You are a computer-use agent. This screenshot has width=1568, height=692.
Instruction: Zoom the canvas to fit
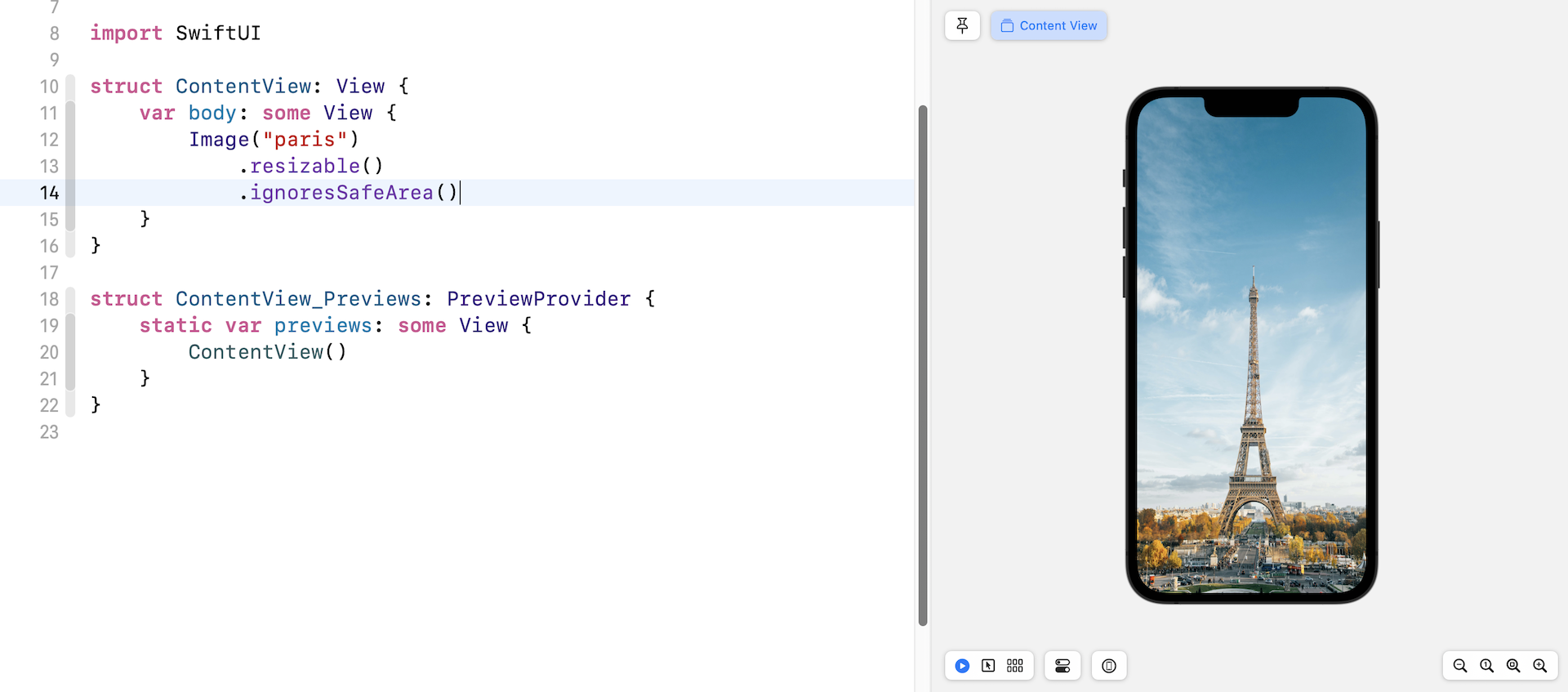click(x=1513, y=666)
